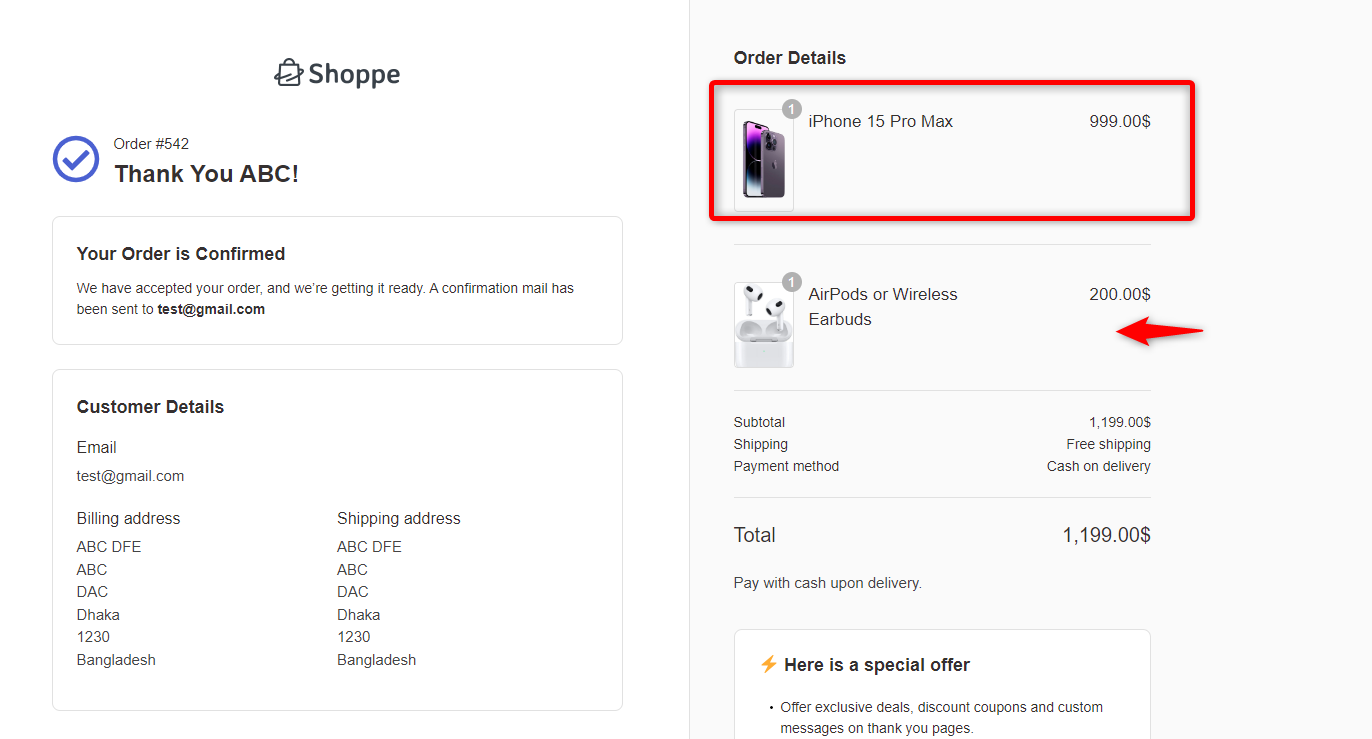Click Dhaka in the billing address
The image size is (1372, 739).
(x=98, y=615)
